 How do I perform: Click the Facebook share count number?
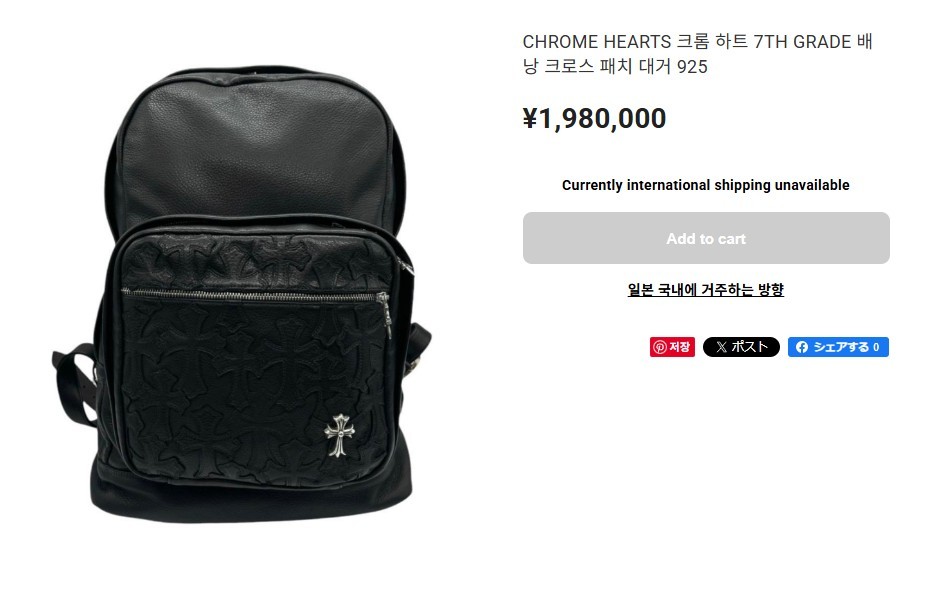876,347
